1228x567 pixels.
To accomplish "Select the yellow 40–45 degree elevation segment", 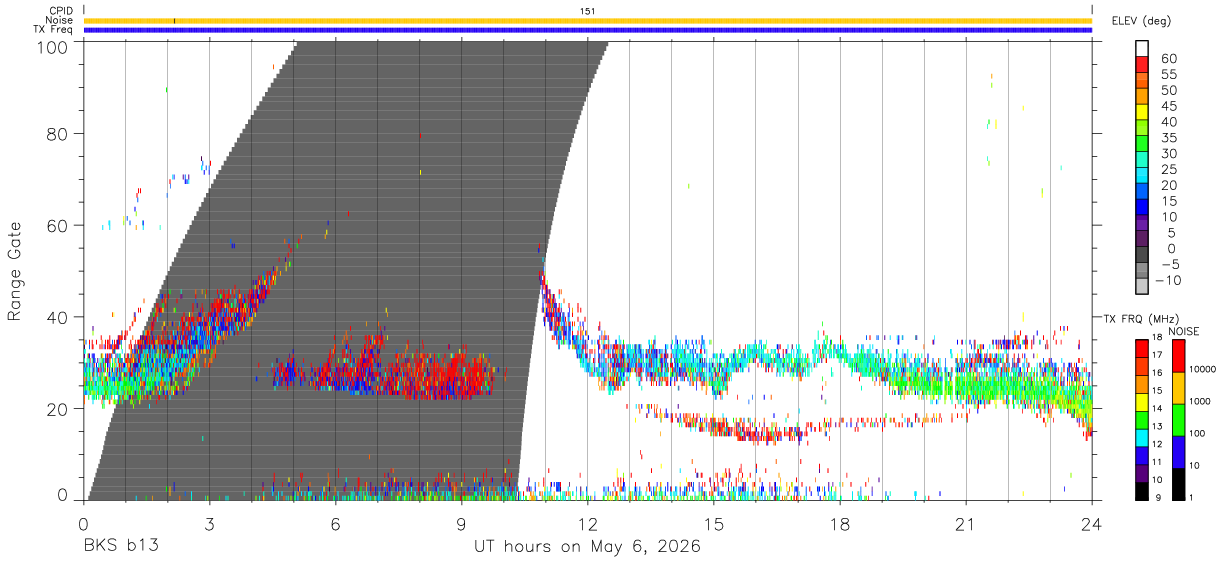I will click(x=1142, y=112).
